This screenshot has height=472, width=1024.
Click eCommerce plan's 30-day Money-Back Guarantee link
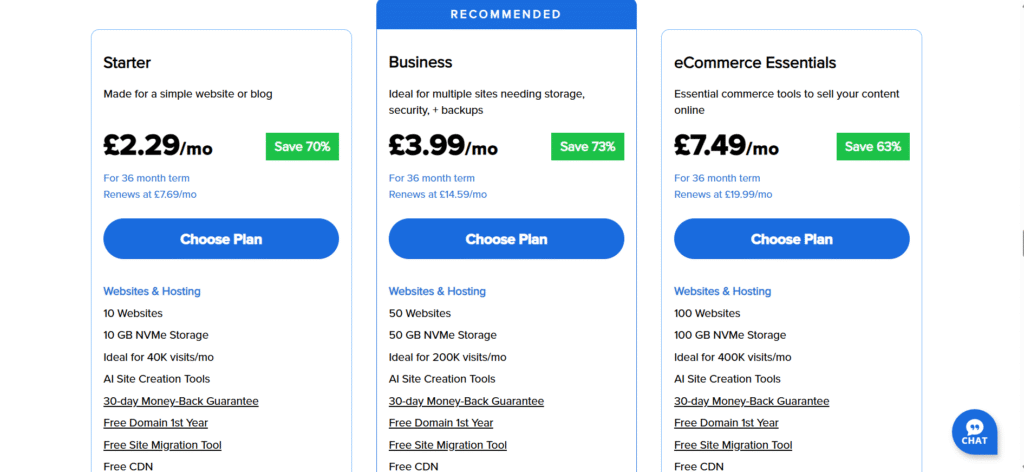tap(752, 401)
